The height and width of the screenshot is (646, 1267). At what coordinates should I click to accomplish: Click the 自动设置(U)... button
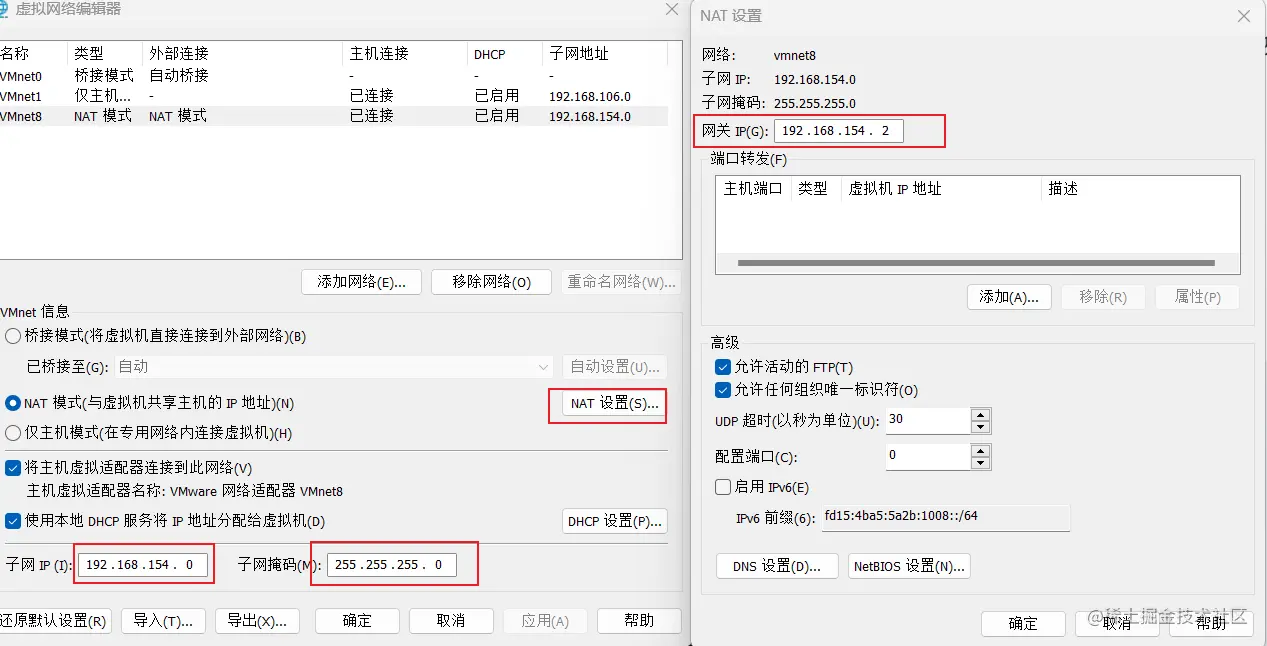click(x=614, y=367)
